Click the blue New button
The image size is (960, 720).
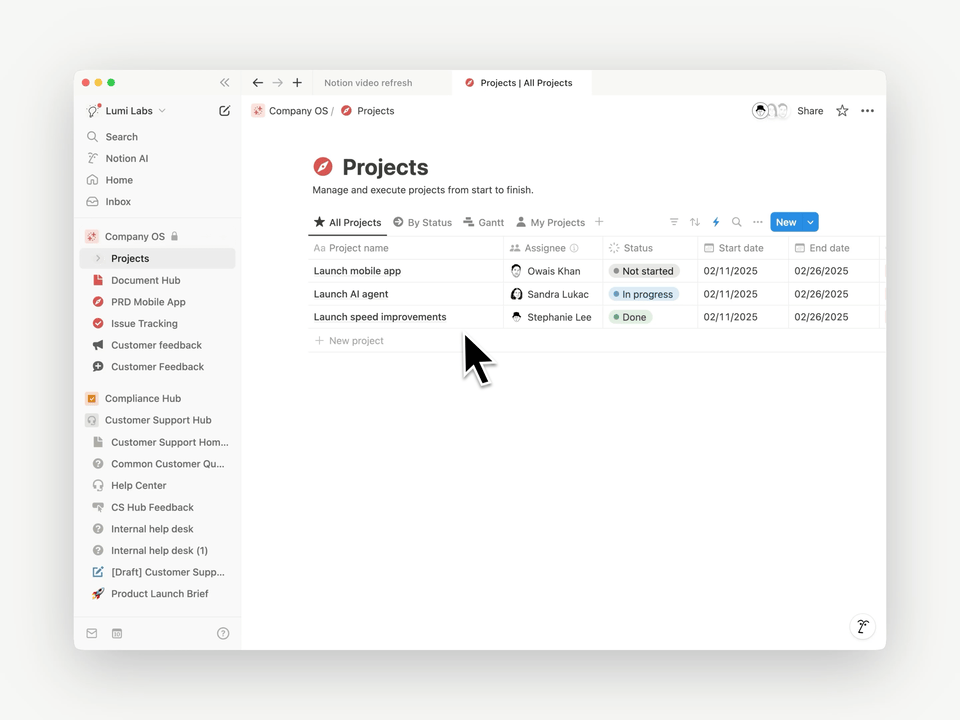pyautogui.click(x=786, y=222)
